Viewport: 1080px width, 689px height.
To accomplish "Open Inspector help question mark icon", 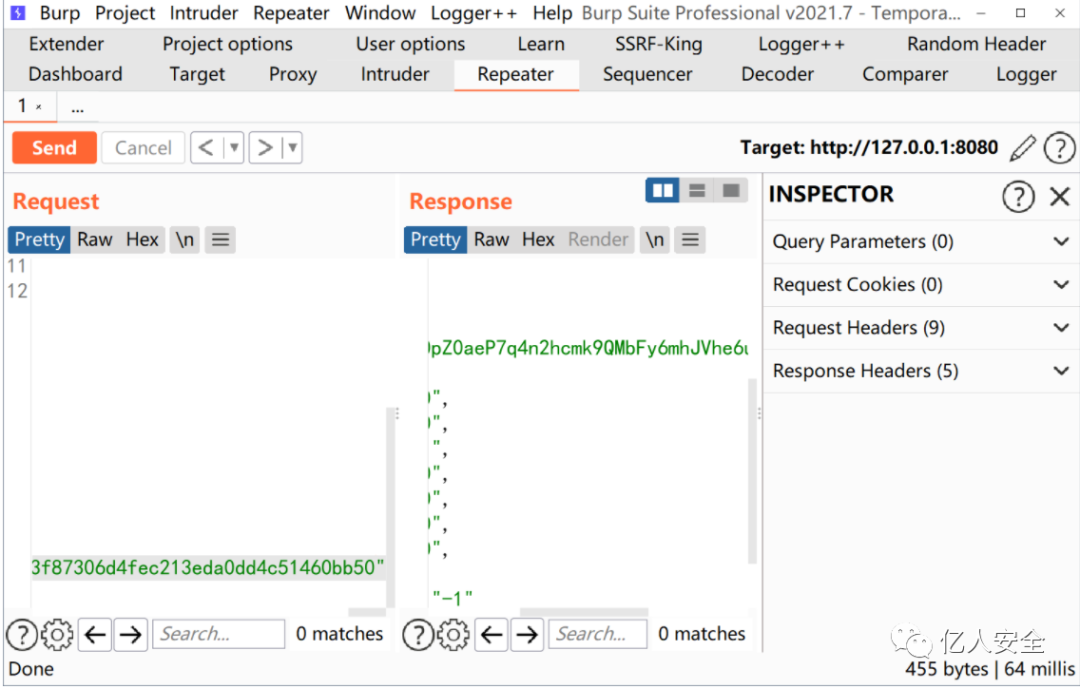I will tap(1018, 196).
